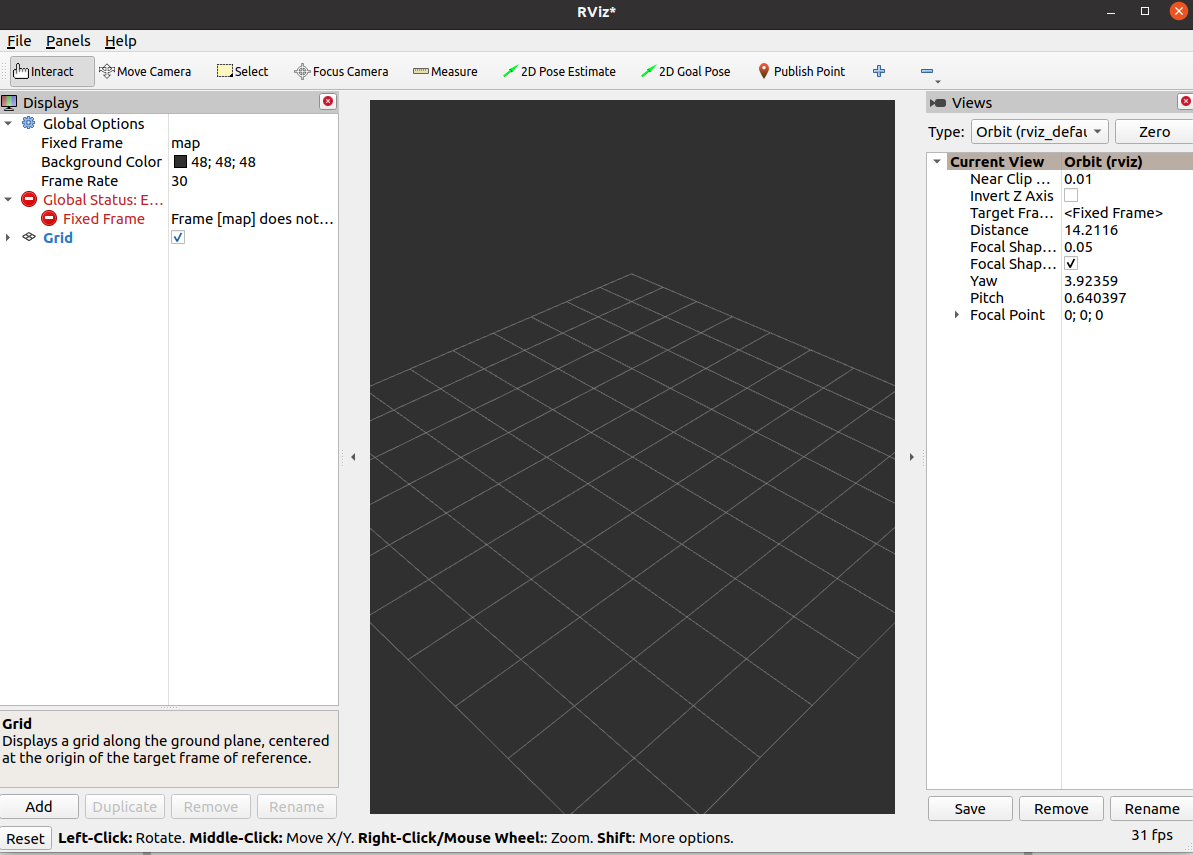Expand the Grid display tree item
1193x855 pixels.
click(9, 238)
